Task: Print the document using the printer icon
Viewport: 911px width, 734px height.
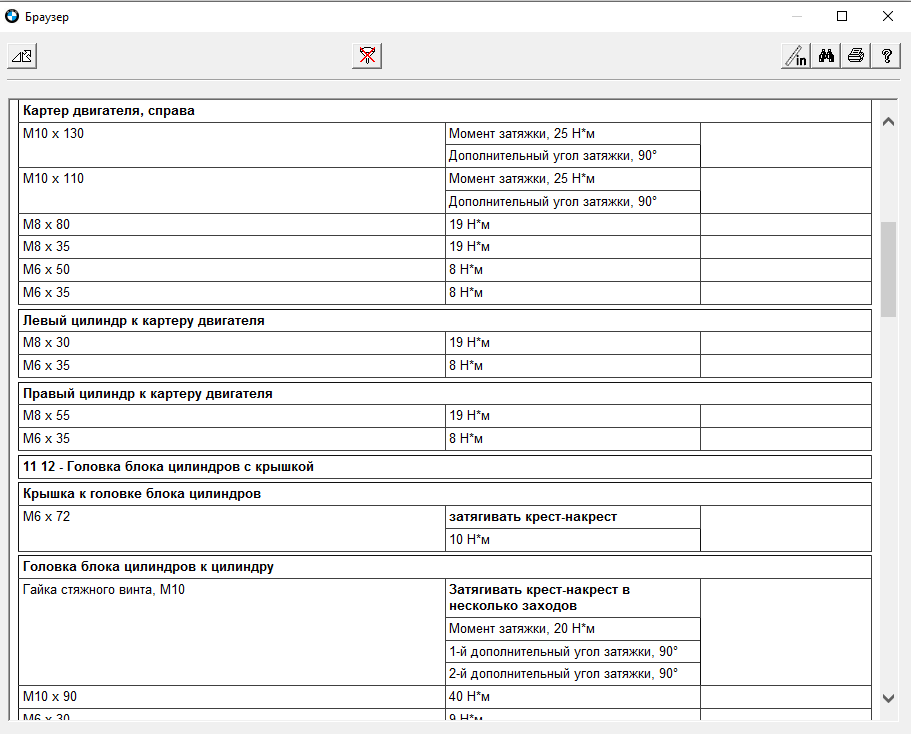Action: point(856,56)
